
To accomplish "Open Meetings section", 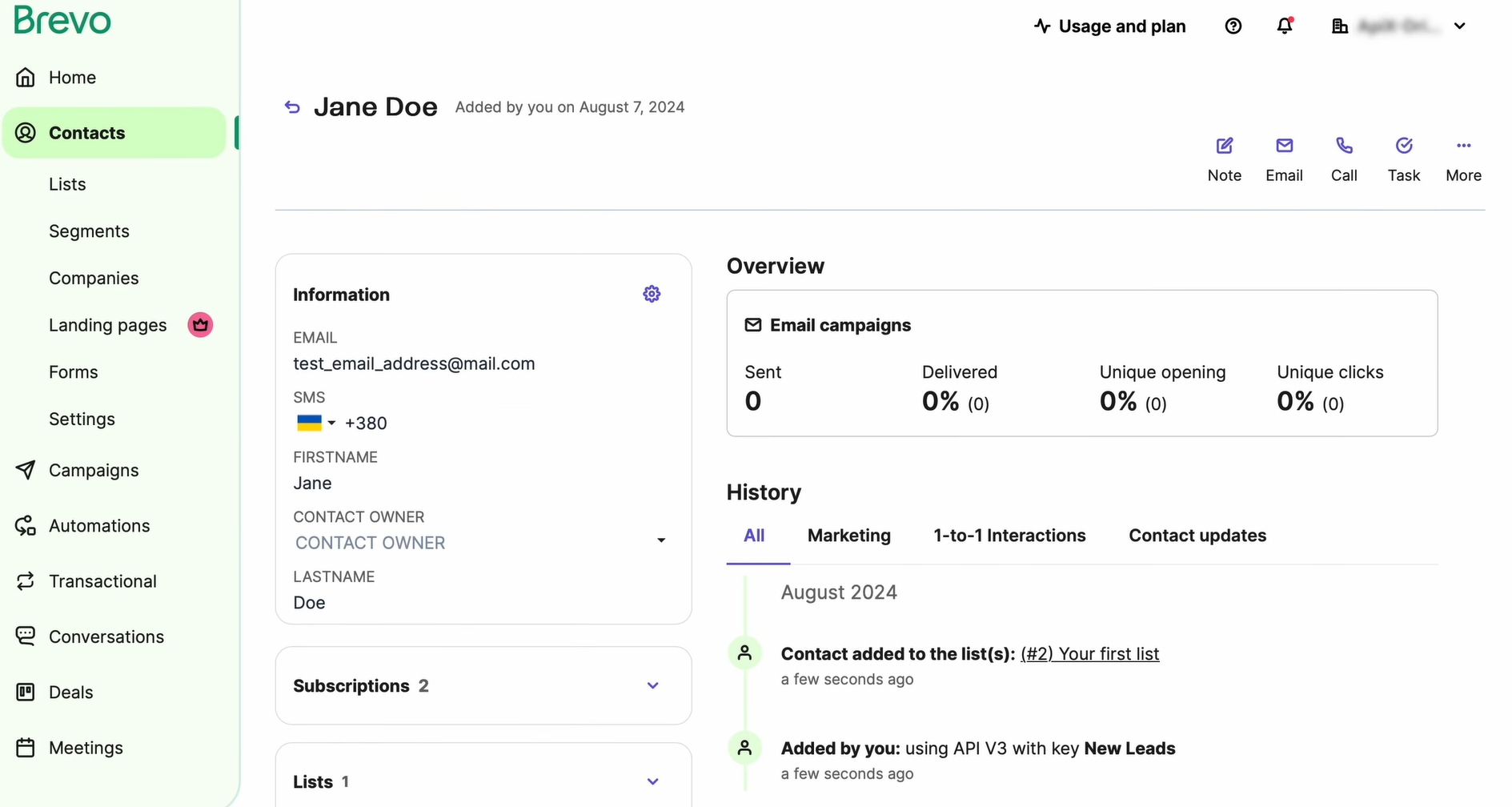I will point(86,748).
